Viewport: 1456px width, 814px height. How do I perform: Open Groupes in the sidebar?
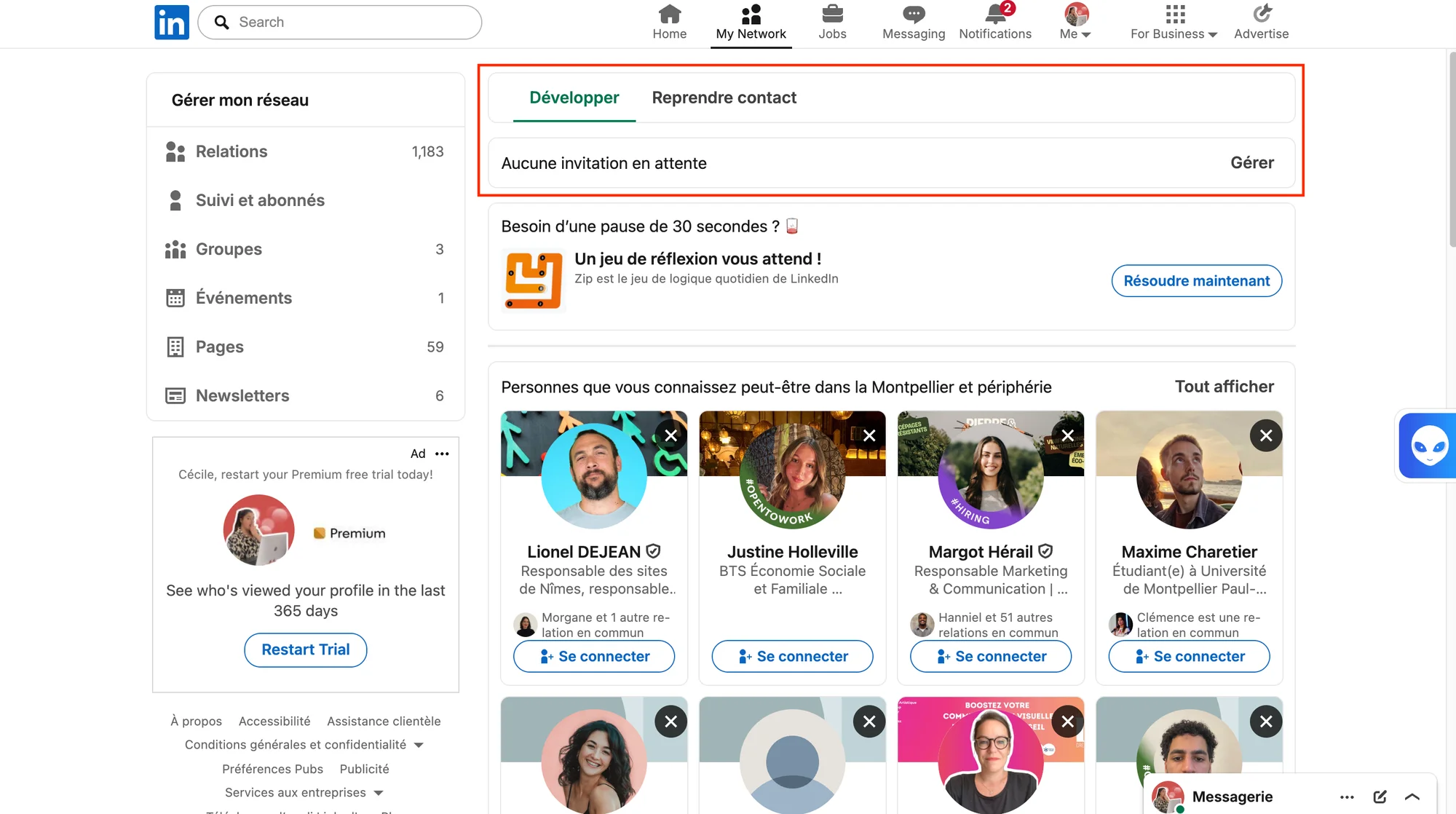pyautogui.click(x=306, y=249)
